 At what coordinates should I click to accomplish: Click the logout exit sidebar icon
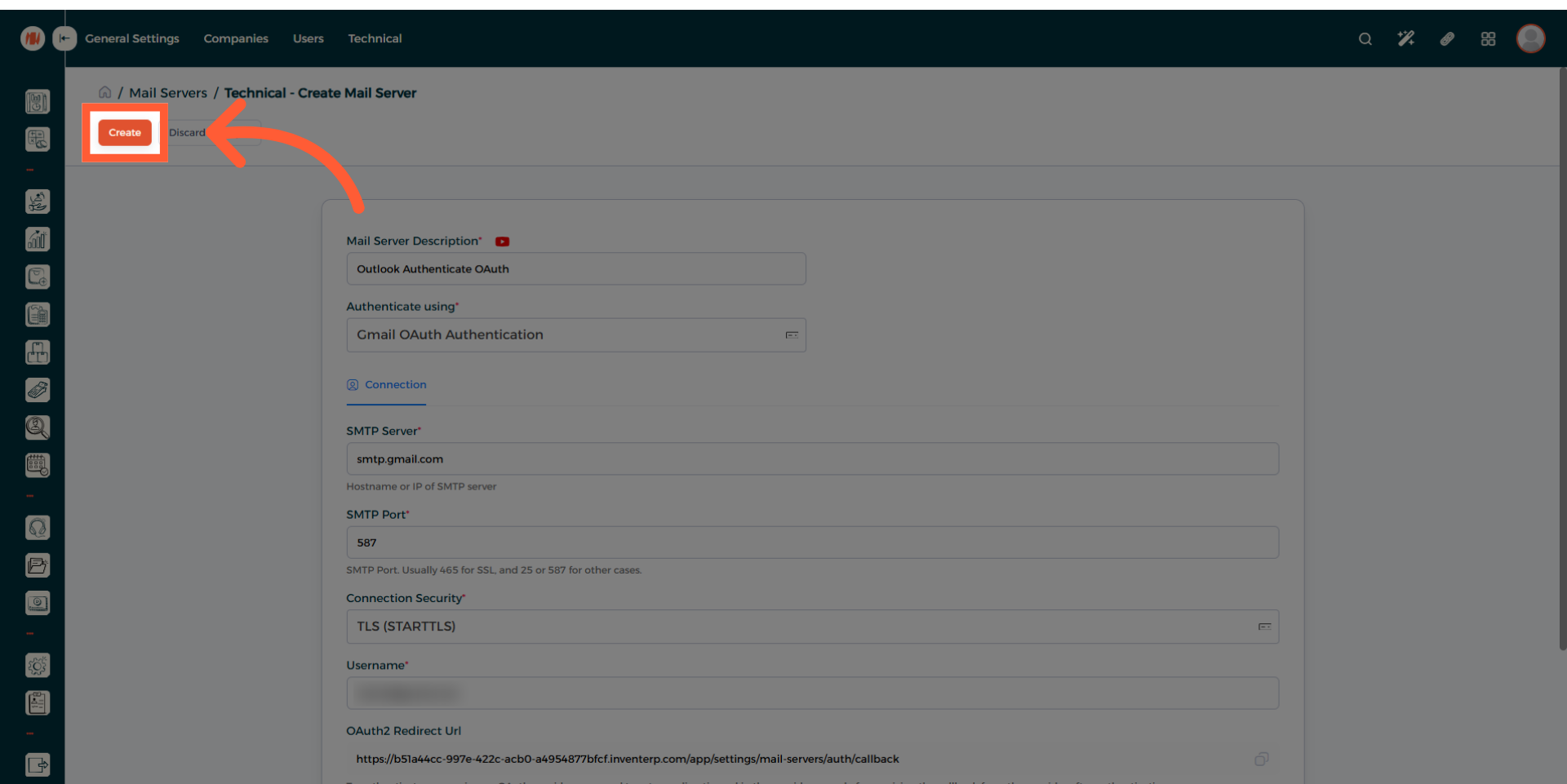tap(38, 765)
